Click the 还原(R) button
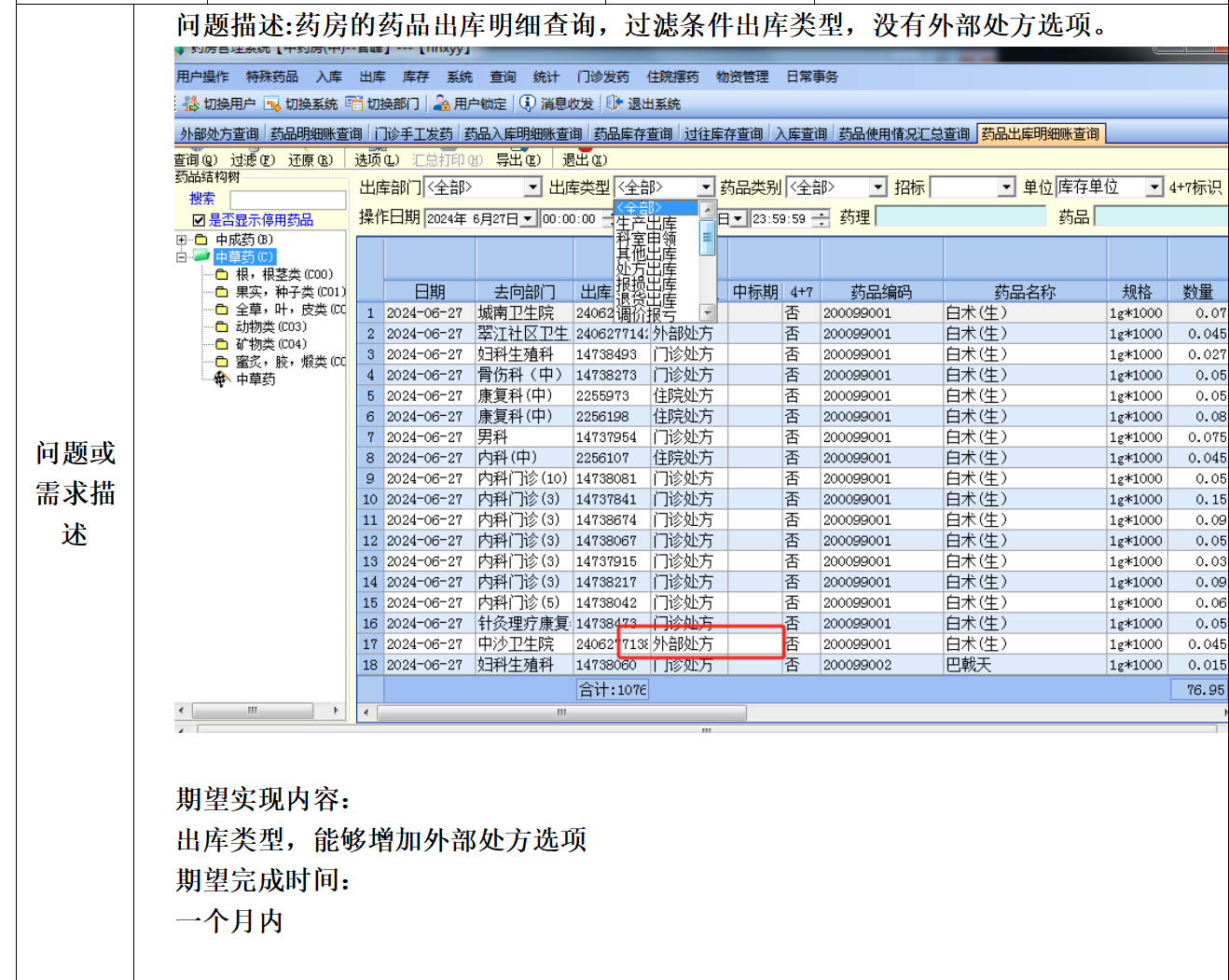1229x980 pixels. [311, 159]
